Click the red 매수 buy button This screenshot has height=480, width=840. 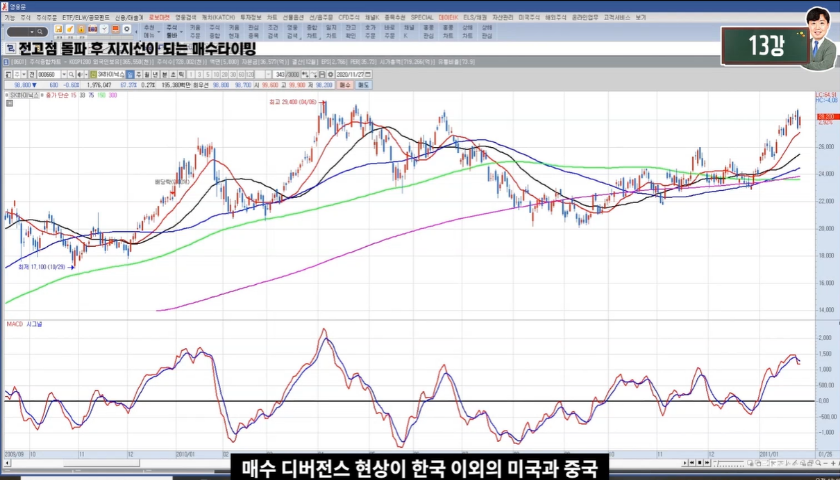(x=344, y=85)
